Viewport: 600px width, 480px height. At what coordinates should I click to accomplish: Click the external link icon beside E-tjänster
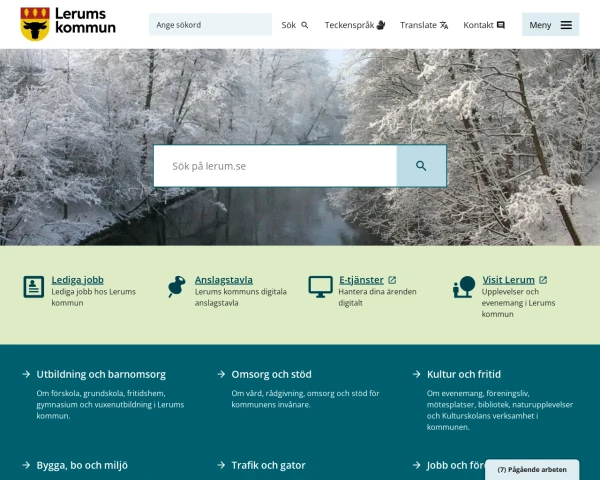[x=392, y=280]
